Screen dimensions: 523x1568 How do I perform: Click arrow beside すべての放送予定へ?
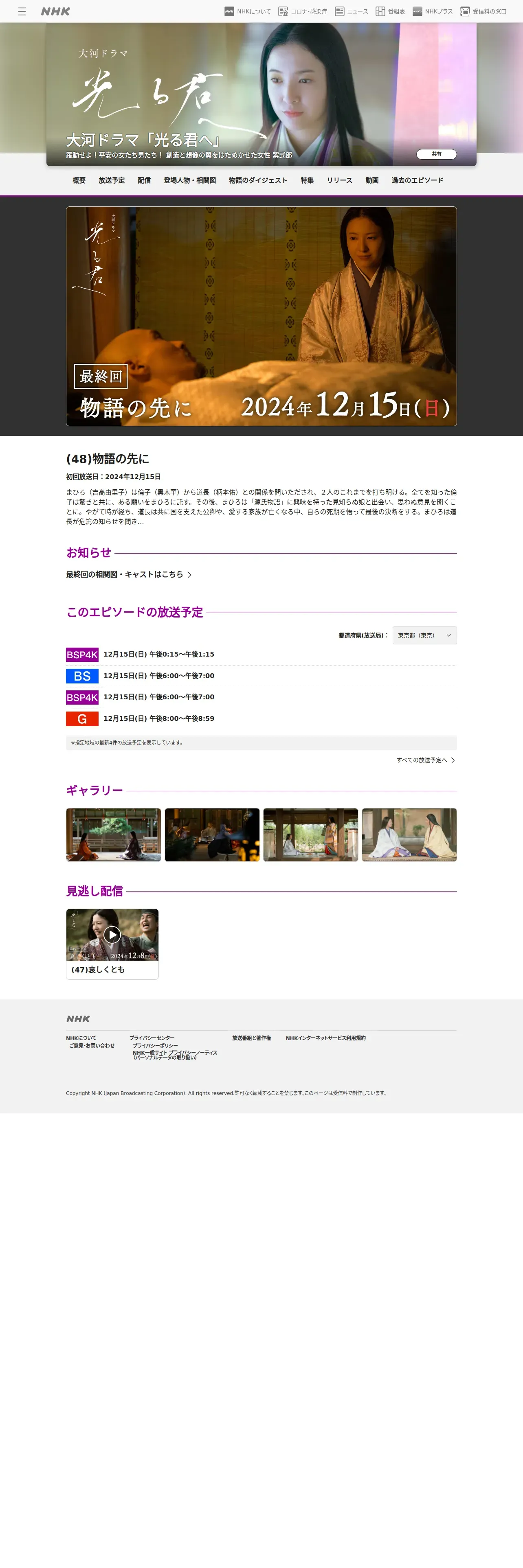(x=453, y=760)
